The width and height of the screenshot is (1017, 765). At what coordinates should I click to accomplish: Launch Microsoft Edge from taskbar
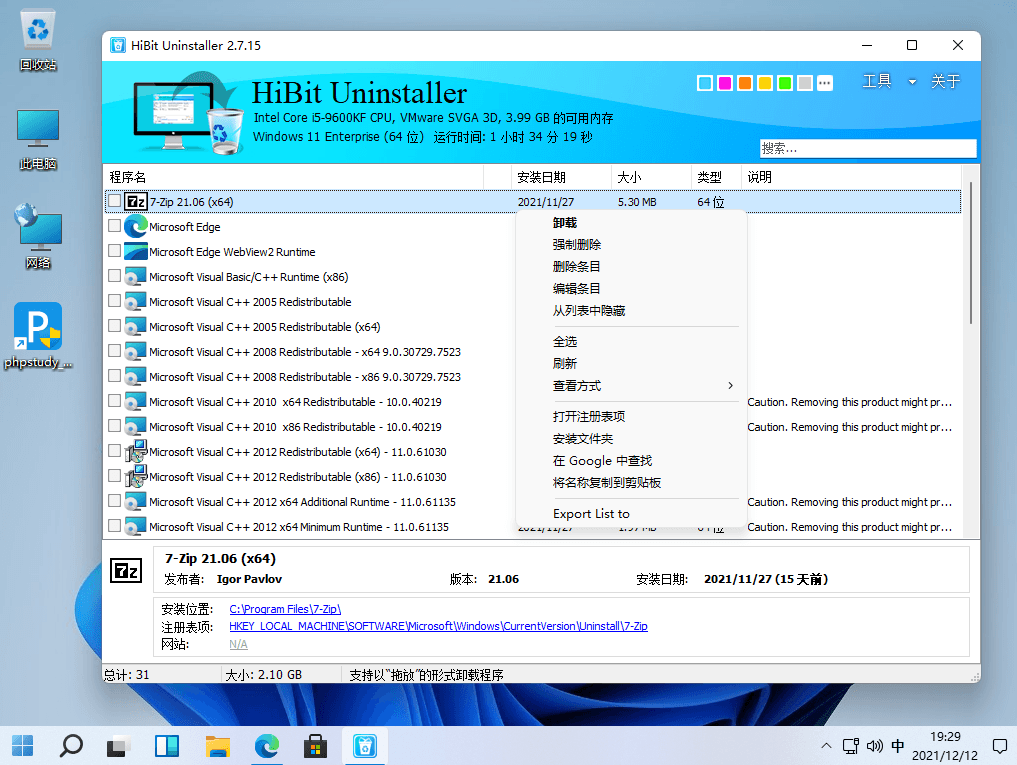[x=267, y=746]
